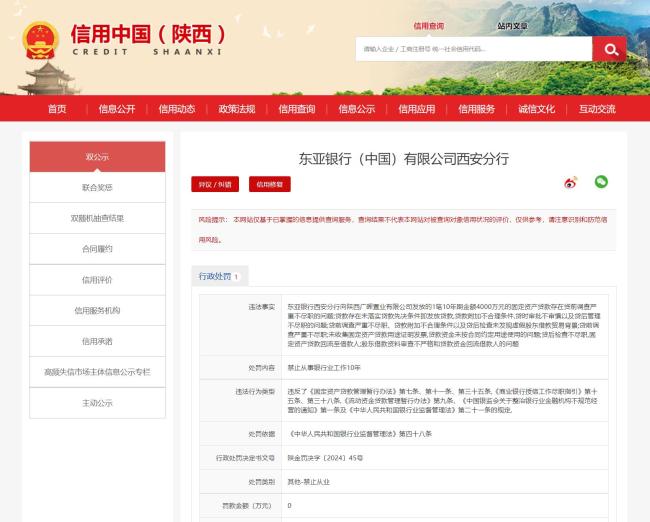
Task: Open 诚信文化 in the navigation bar
Action: (536, 109)
